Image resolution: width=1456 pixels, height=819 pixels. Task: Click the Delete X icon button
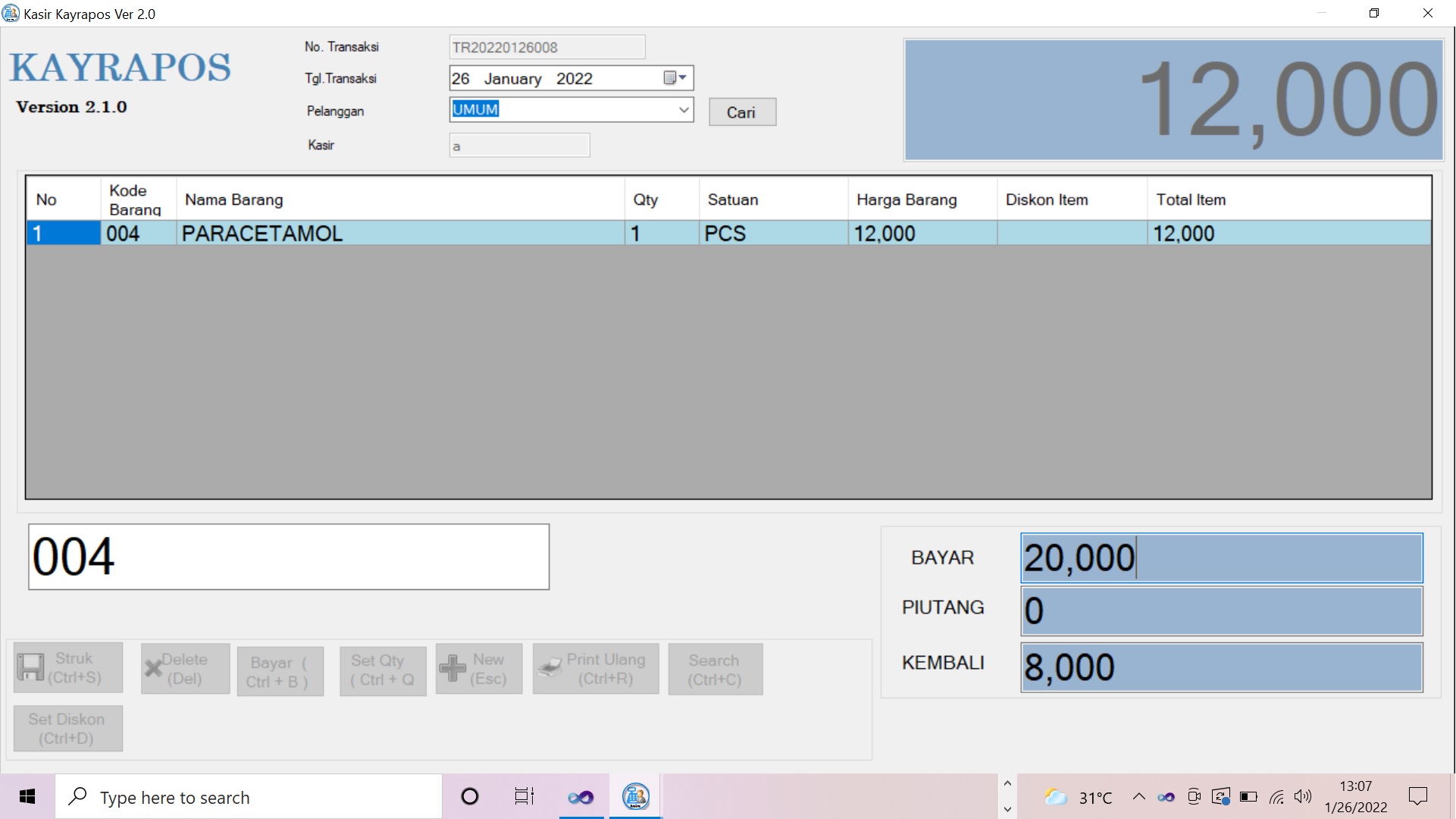[x=153, y=668]
